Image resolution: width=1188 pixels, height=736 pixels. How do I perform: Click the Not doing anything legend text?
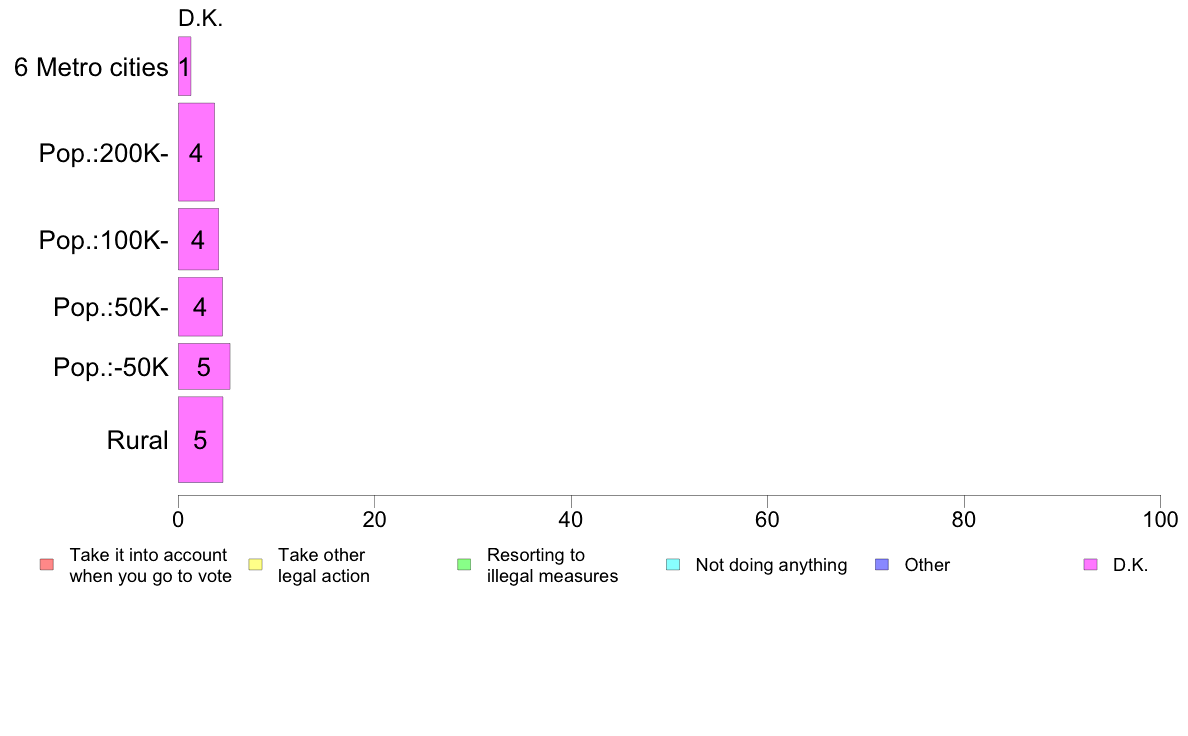(771, 565)
